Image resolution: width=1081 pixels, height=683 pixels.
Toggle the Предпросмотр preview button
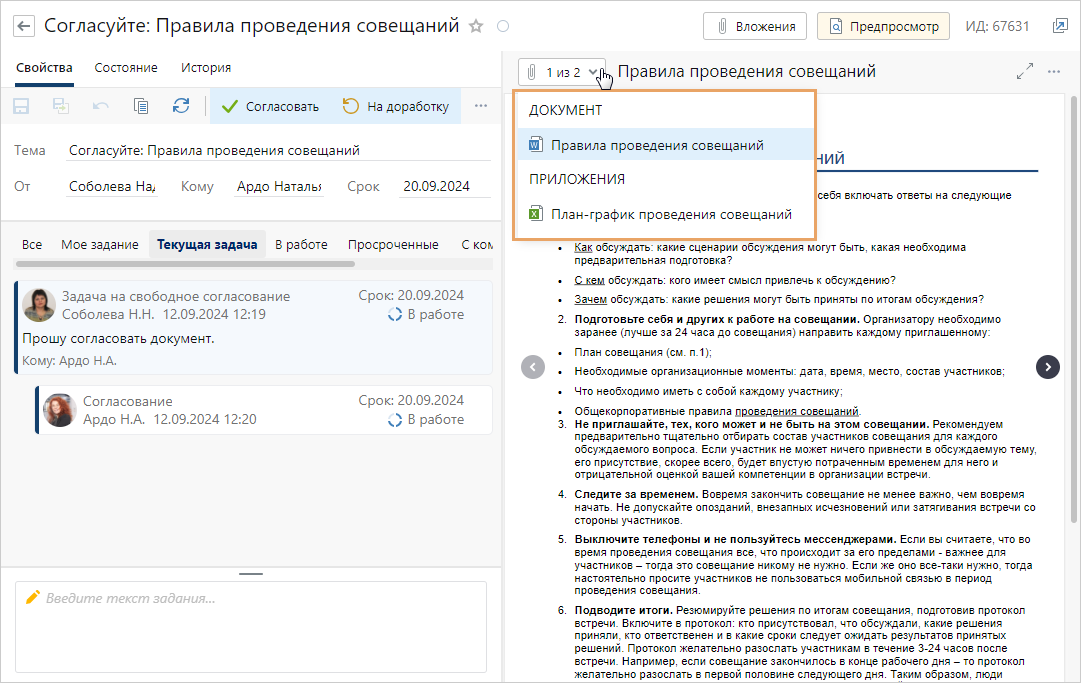883,26
